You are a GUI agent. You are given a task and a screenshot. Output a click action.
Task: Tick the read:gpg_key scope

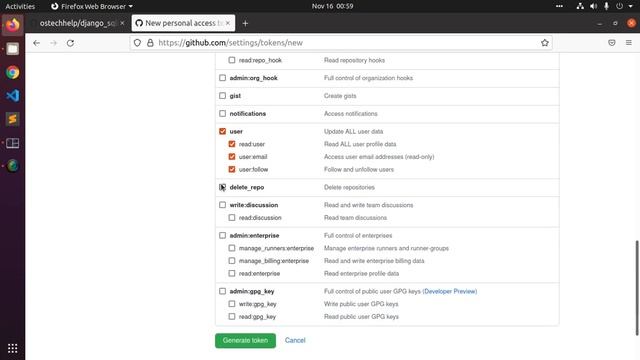[x=232, y=316]
